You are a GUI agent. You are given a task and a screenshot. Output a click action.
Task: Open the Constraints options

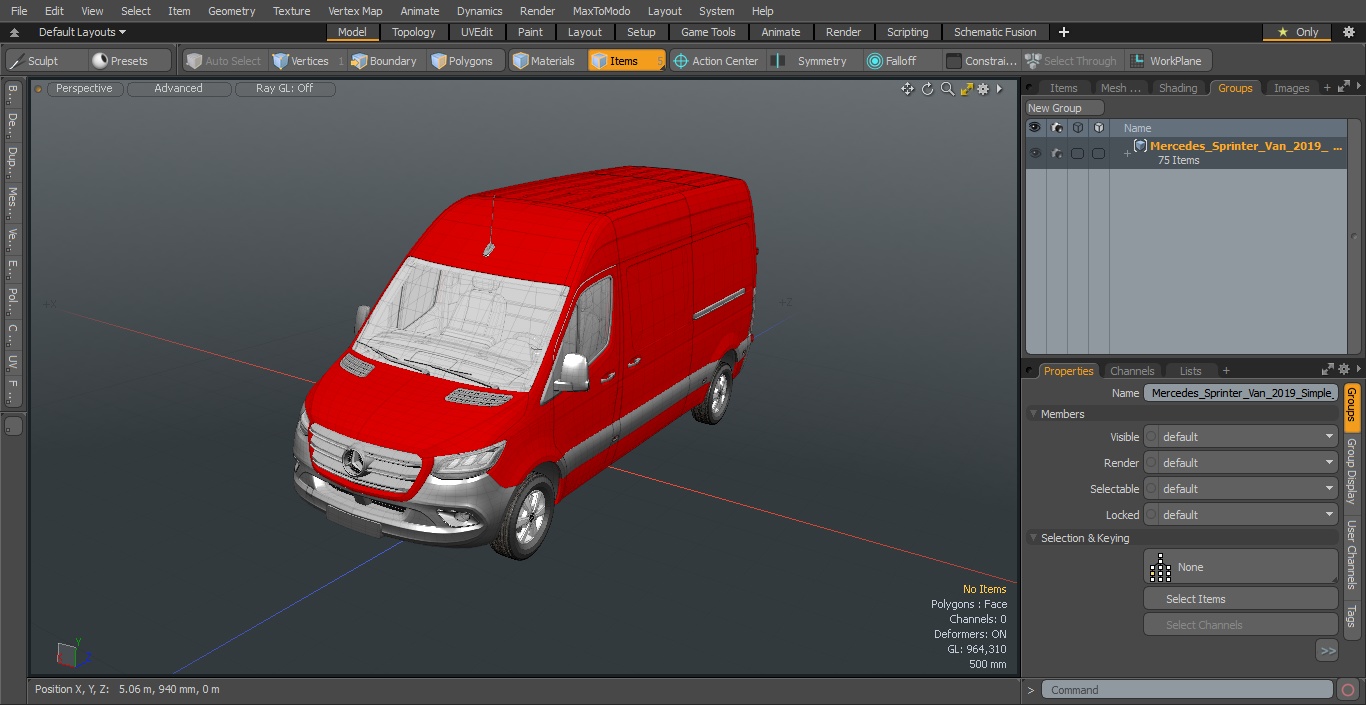coord(982,61)
